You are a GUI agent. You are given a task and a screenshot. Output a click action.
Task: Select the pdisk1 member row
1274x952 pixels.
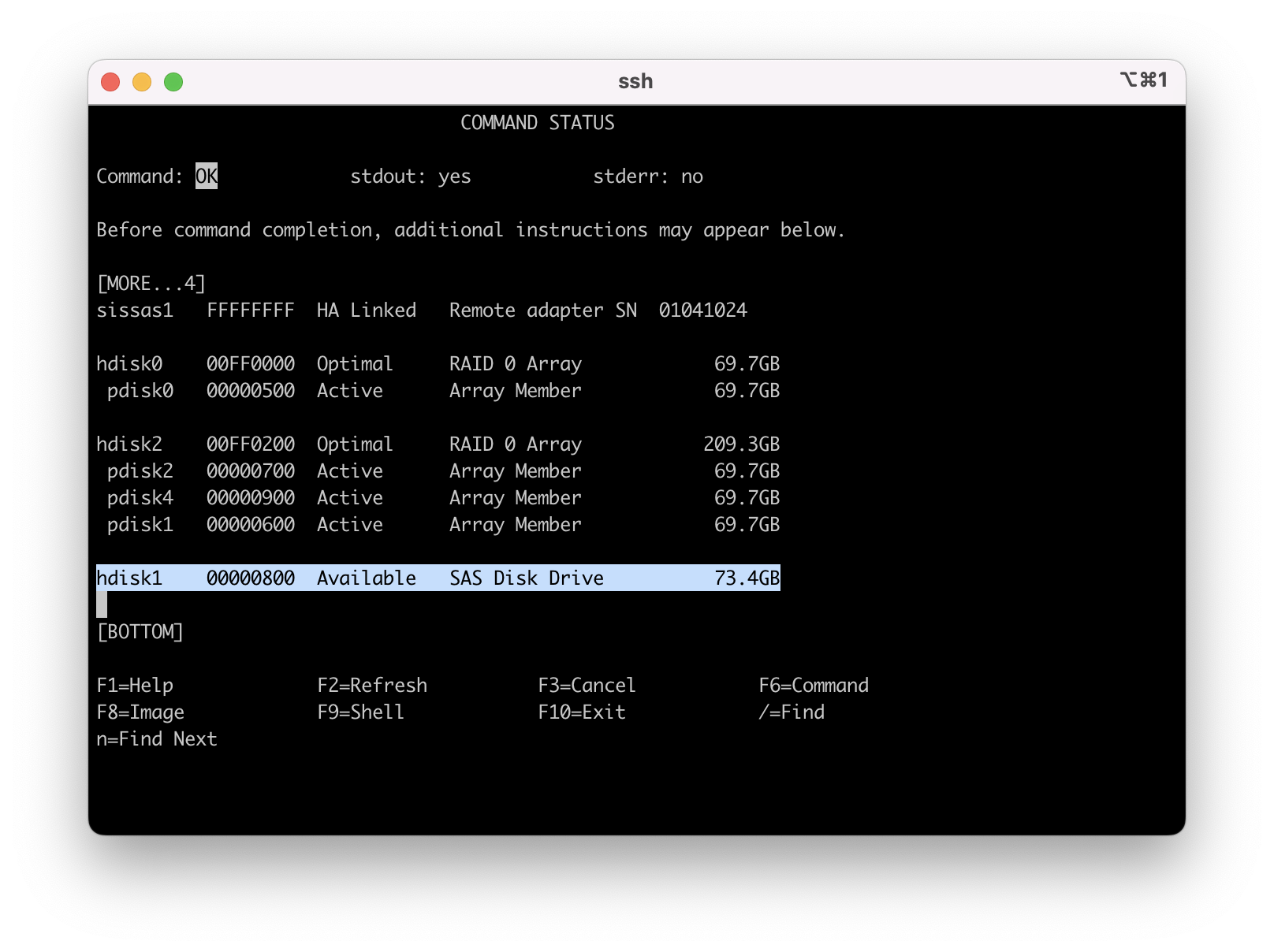tap(444, 525)
